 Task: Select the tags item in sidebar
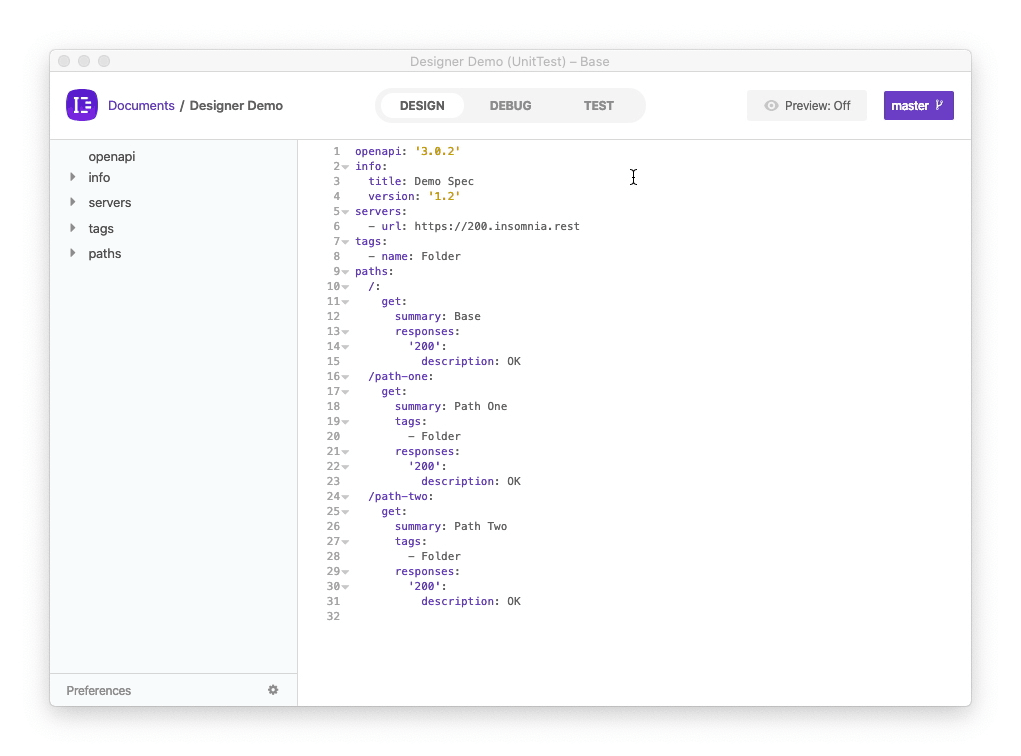click(x=101, y=229)
